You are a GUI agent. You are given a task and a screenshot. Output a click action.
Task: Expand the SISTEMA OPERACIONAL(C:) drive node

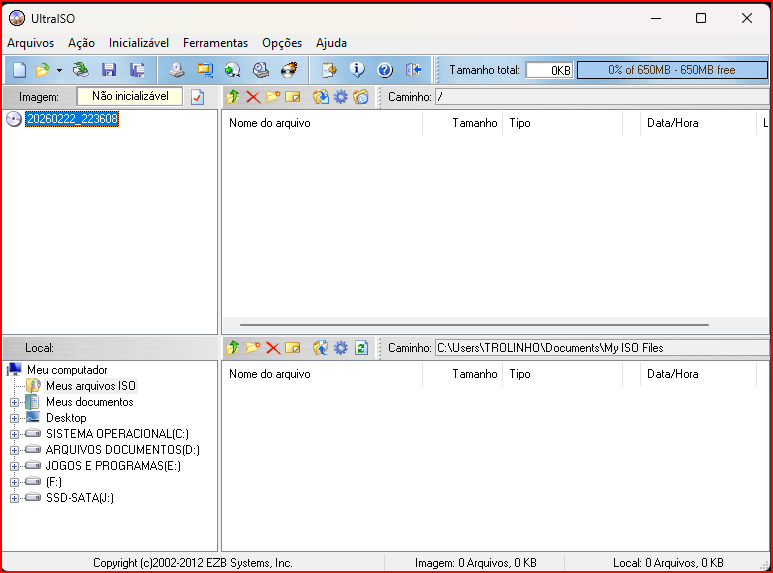point(14,434)
